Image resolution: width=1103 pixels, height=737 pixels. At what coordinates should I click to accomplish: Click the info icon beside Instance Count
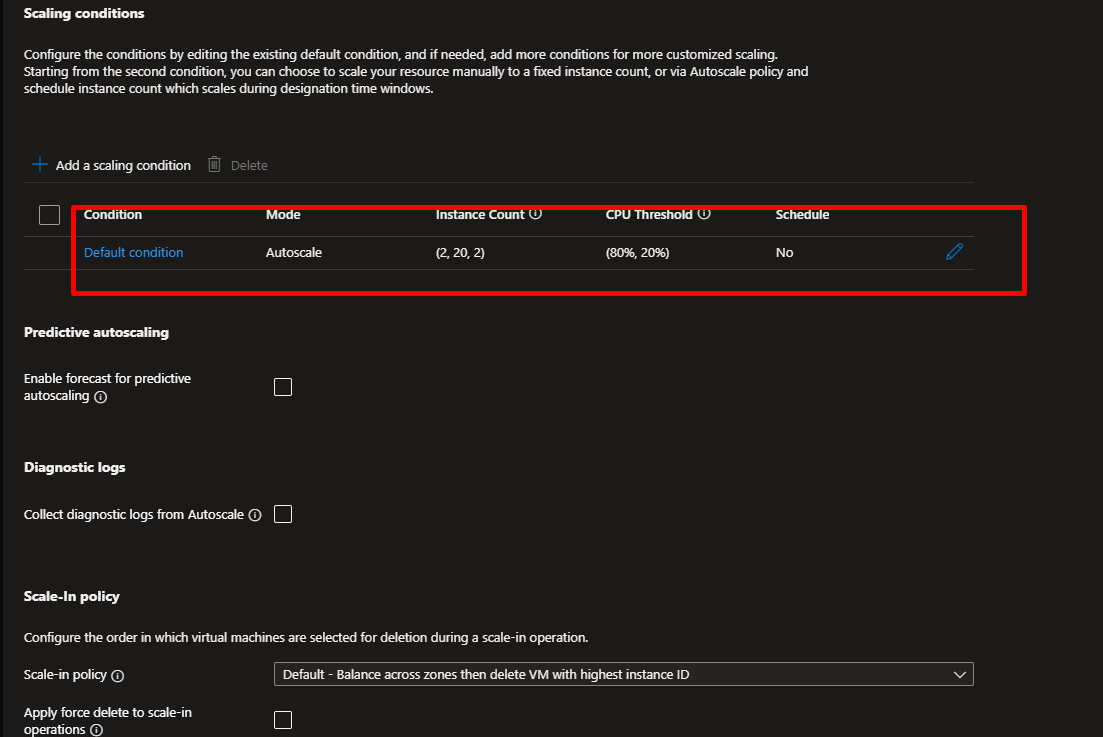[x=536, y=215]
